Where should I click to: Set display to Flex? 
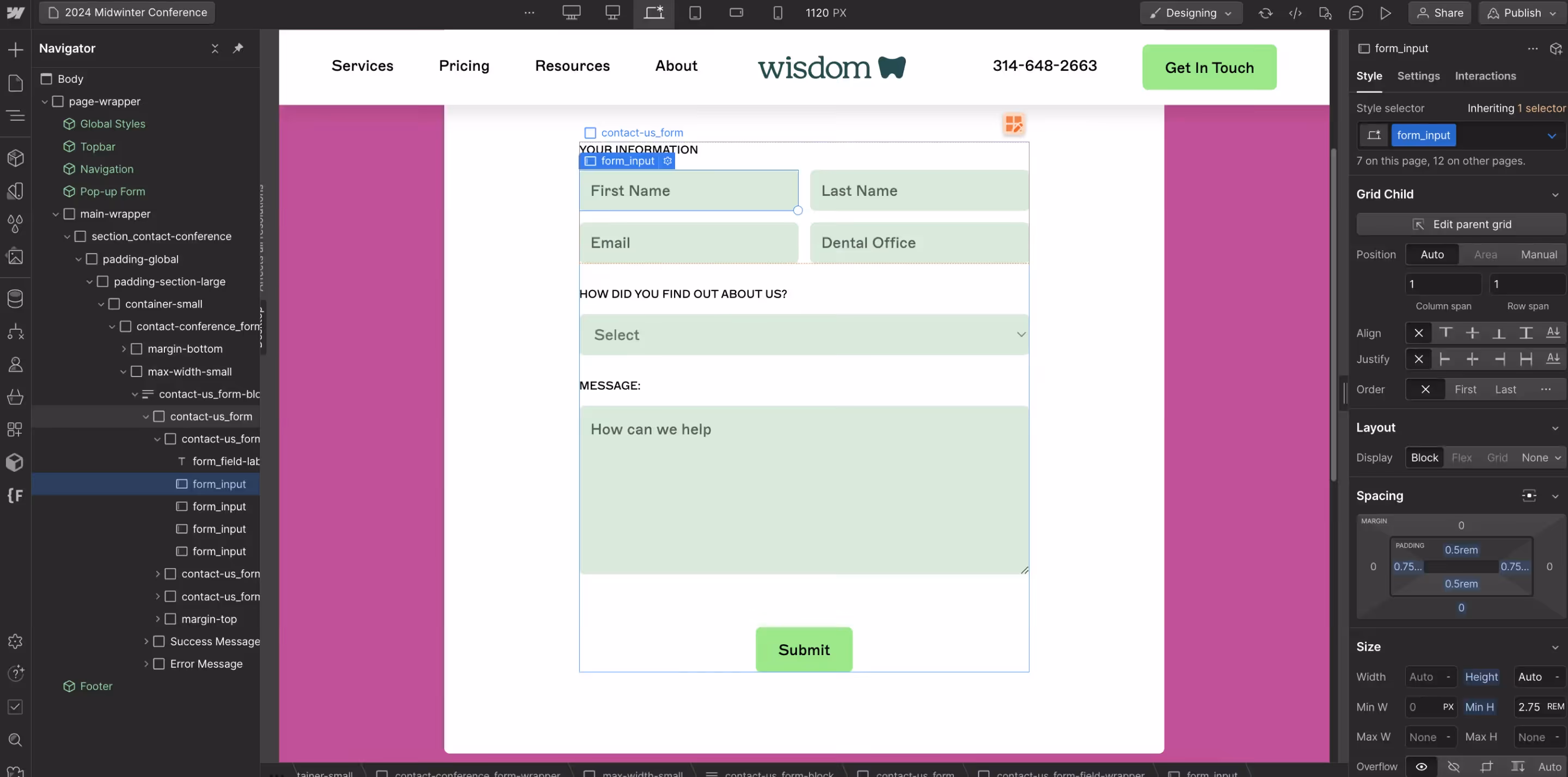click(x=1461, y=458)
